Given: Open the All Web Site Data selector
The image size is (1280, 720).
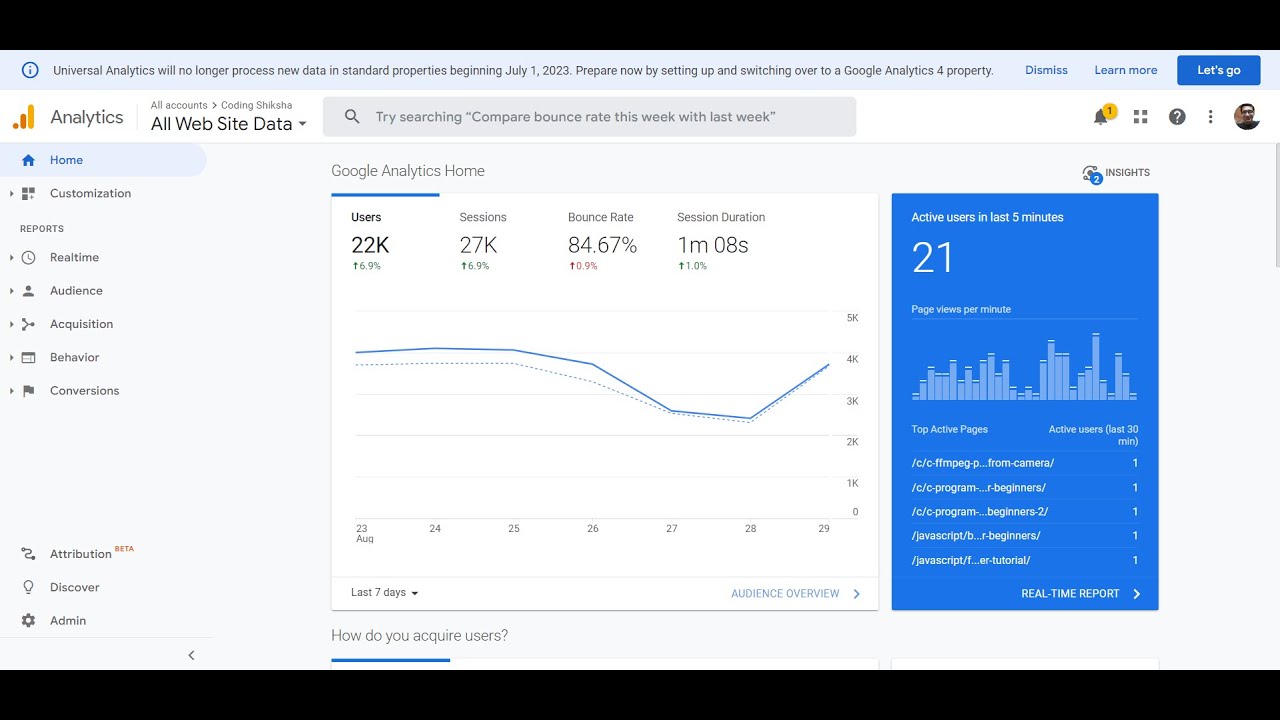Looking at the screenshot, I should (228, 124).
